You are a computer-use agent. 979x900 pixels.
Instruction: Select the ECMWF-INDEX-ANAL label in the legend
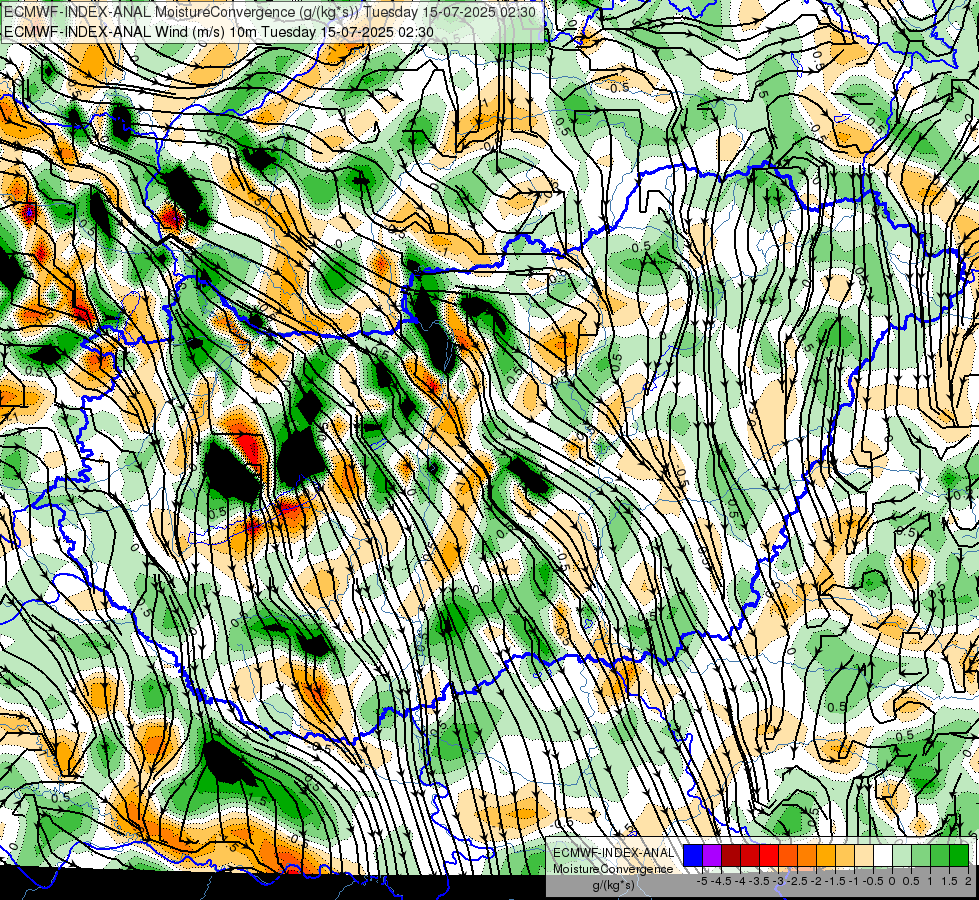pos(614,853)
